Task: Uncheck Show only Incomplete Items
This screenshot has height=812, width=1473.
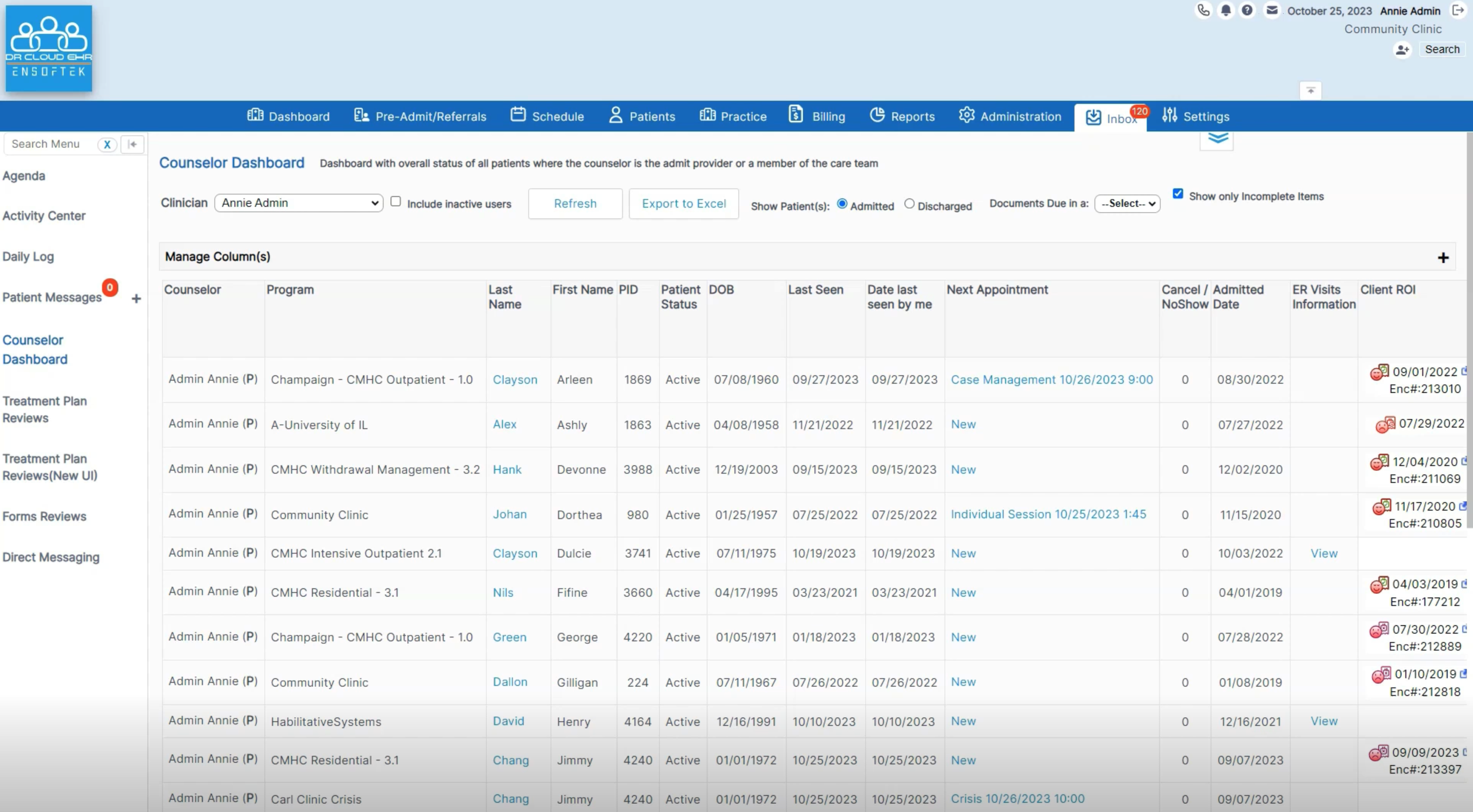Action: coord(1178,193)
